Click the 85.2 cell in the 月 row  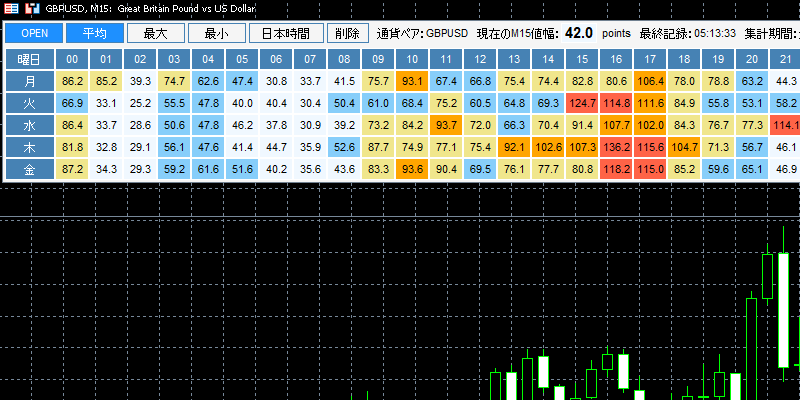[x=106, y=82]
